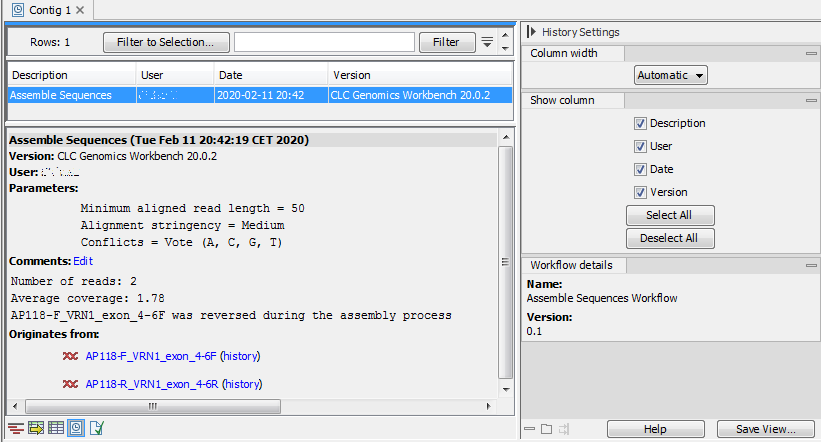Open the second view icon in the bottom toolbar
This screenshot has height=442, width=821.
click(36, 429)
